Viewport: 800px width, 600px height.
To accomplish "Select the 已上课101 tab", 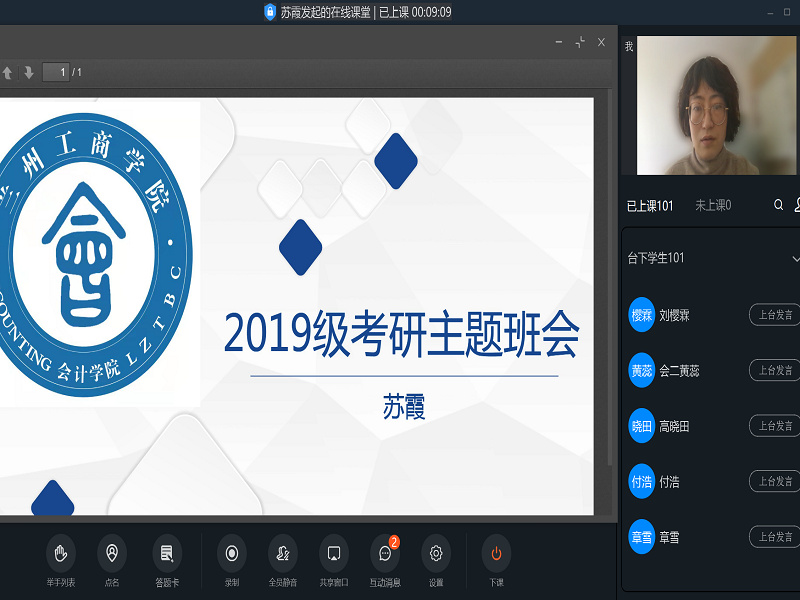I will click(649, 205).
